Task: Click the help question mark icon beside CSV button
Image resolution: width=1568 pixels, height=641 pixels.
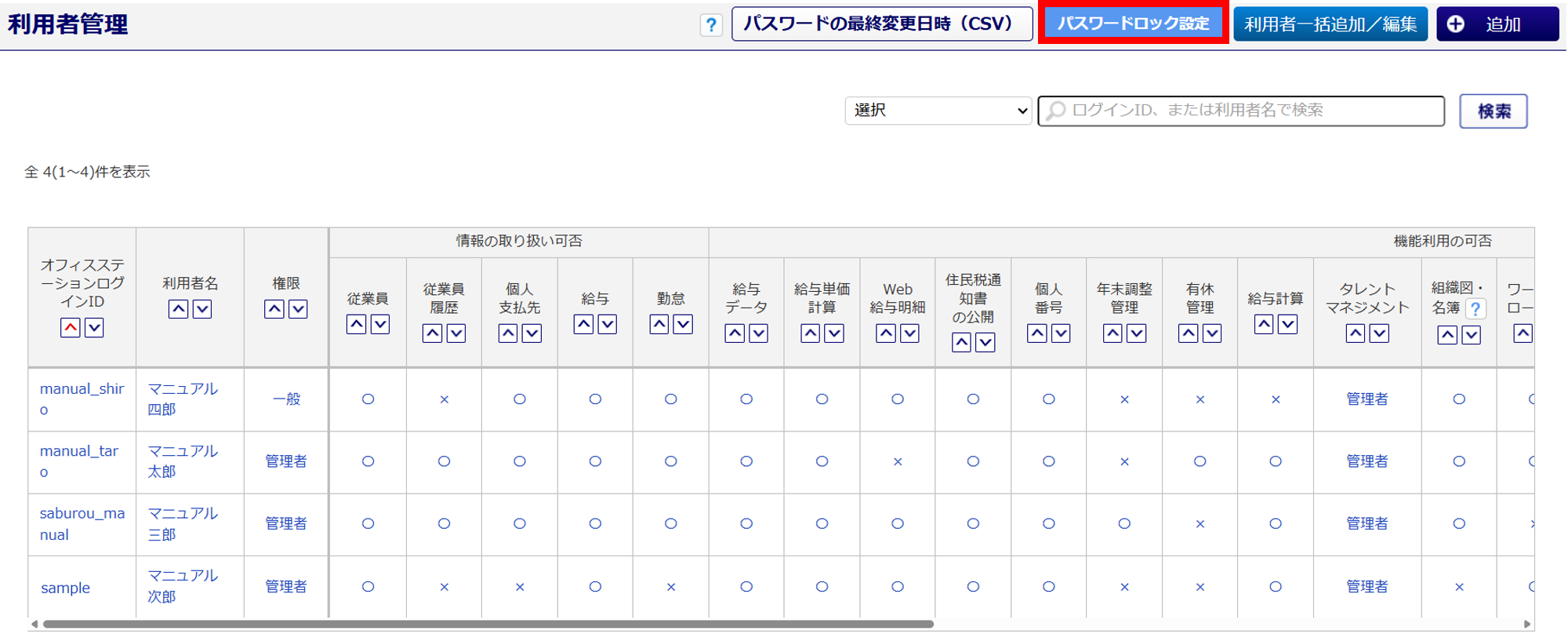Action: click(x=710, y=25)
